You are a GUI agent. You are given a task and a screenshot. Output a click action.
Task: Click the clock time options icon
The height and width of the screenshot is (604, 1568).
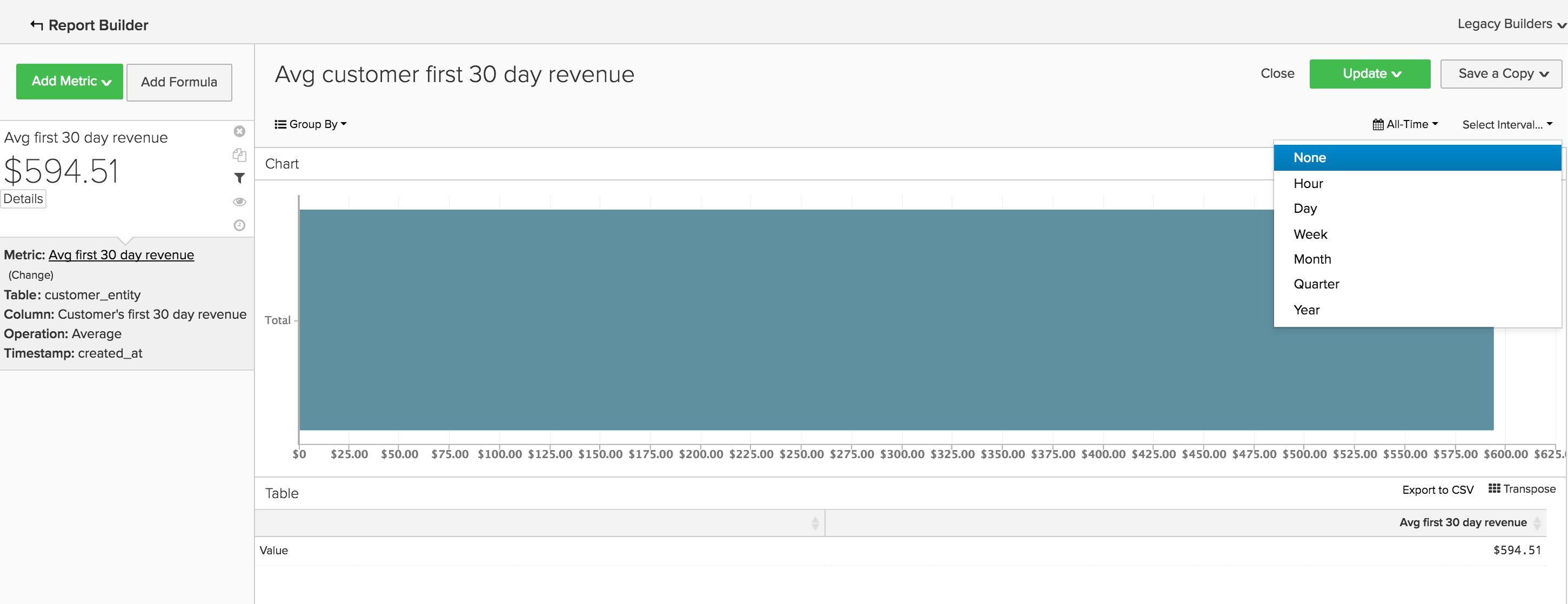tap(239, 225)
